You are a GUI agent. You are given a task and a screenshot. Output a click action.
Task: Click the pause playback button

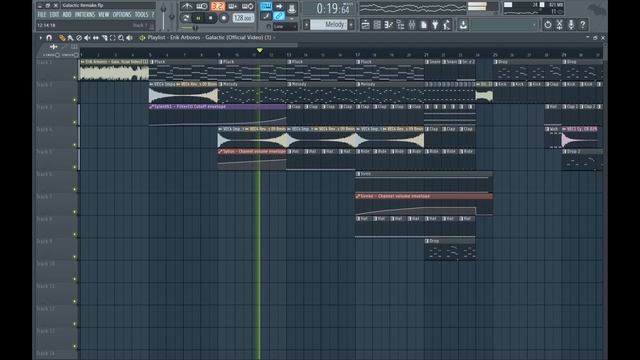(198, 18)
